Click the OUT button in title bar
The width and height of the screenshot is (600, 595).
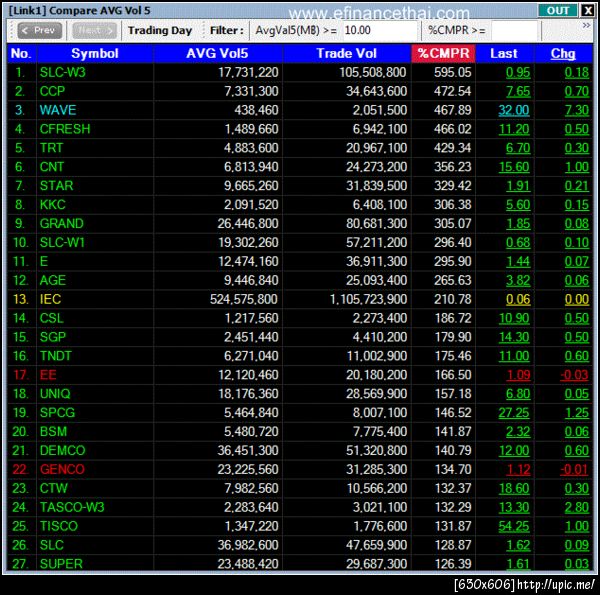coord(557,10)
